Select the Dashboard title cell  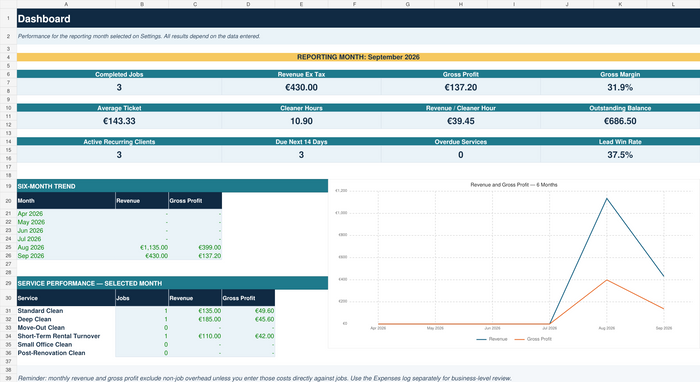tap(358, 19)
